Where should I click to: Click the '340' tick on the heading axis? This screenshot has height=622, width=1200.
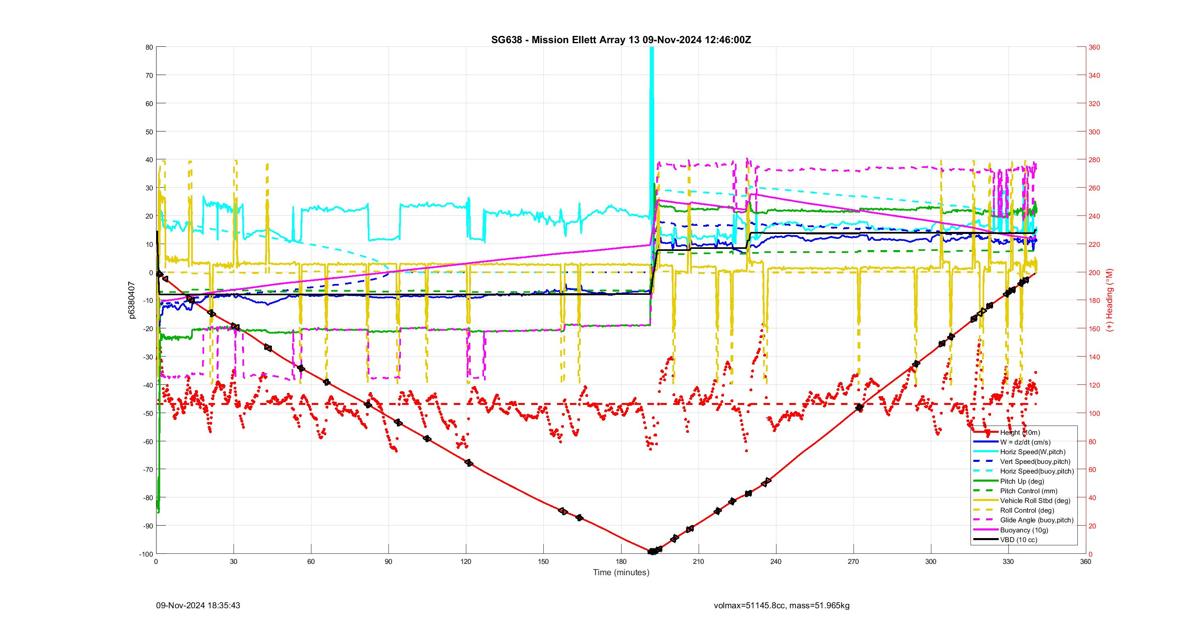pos(1095,75)
